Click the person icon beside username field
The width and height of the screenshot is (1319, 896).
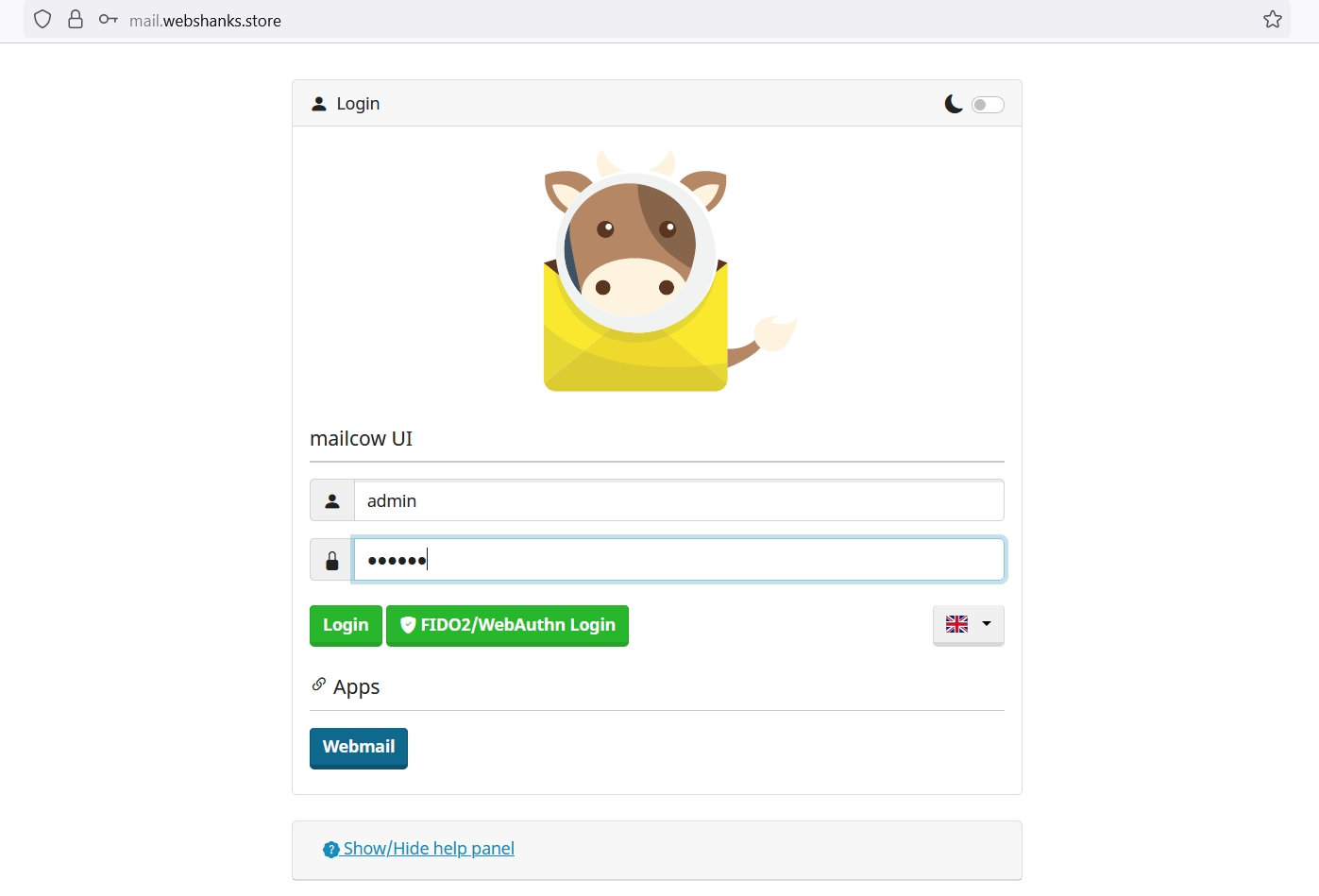pyautogui.click(x=332, y=501)
